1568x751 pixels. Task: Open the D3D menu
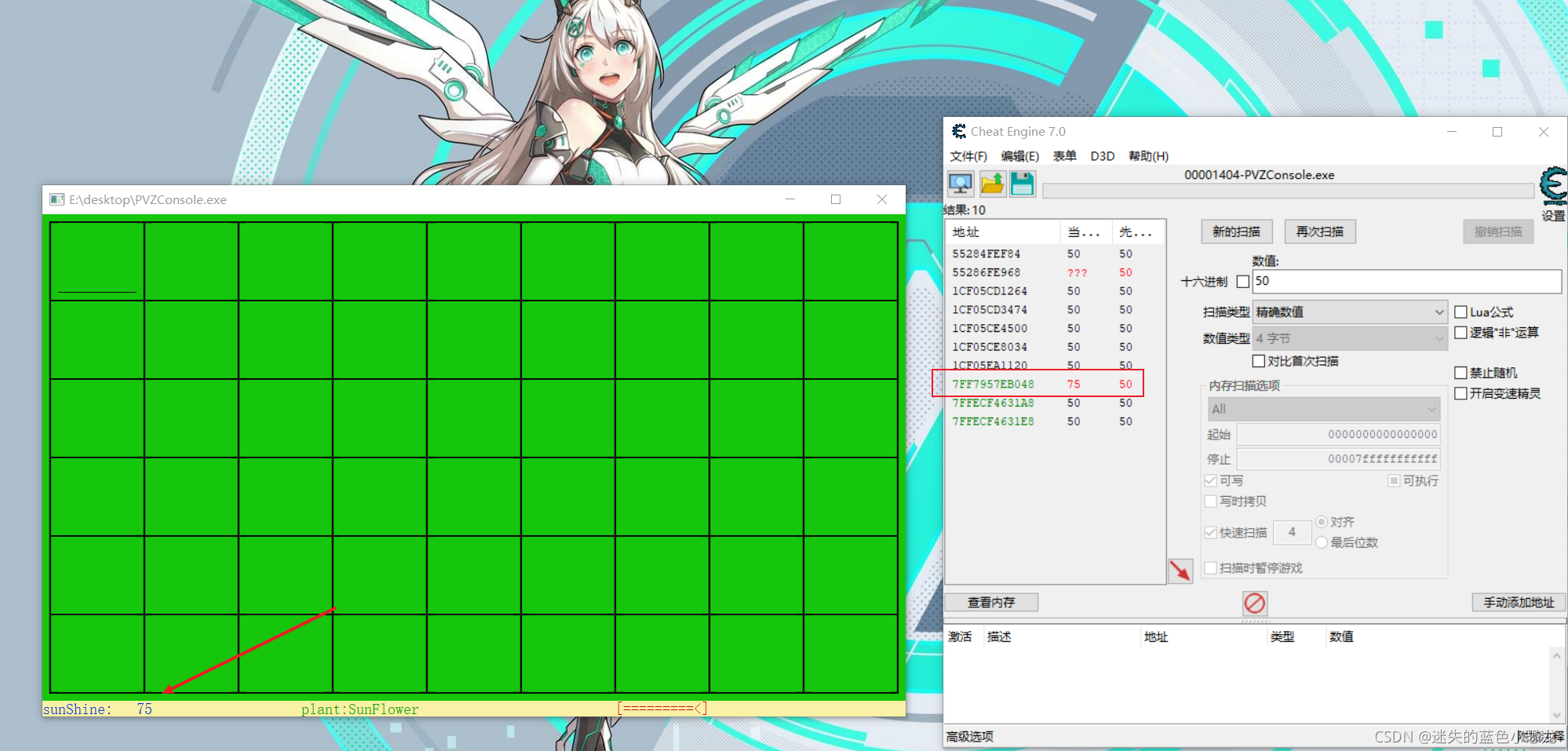click(x=1102, y=156)
